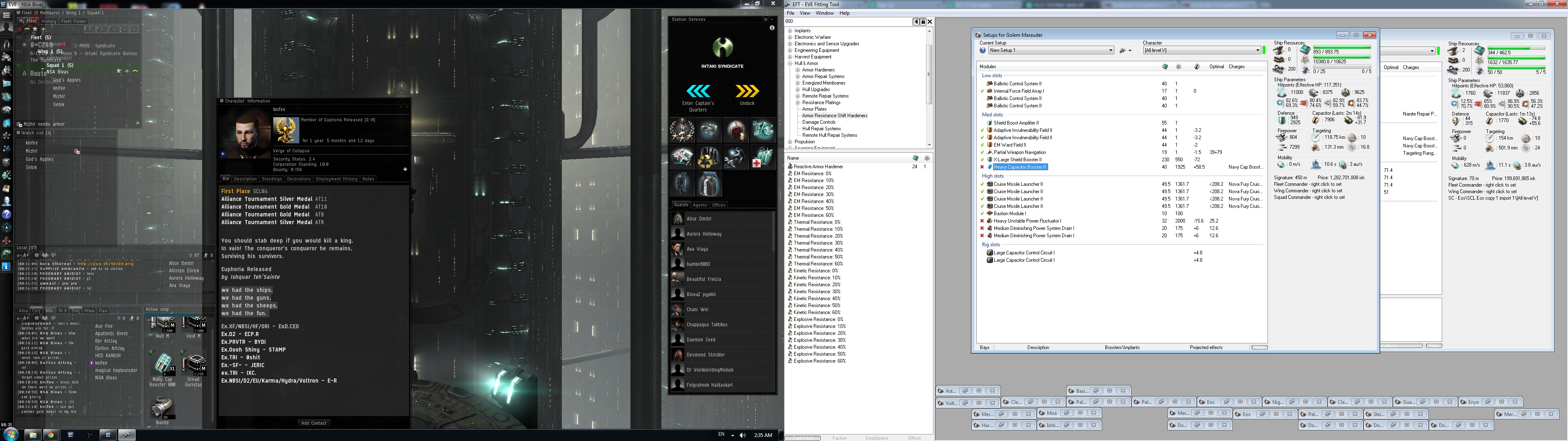Click the blue help icon near Current Setup

coord(982,51)
